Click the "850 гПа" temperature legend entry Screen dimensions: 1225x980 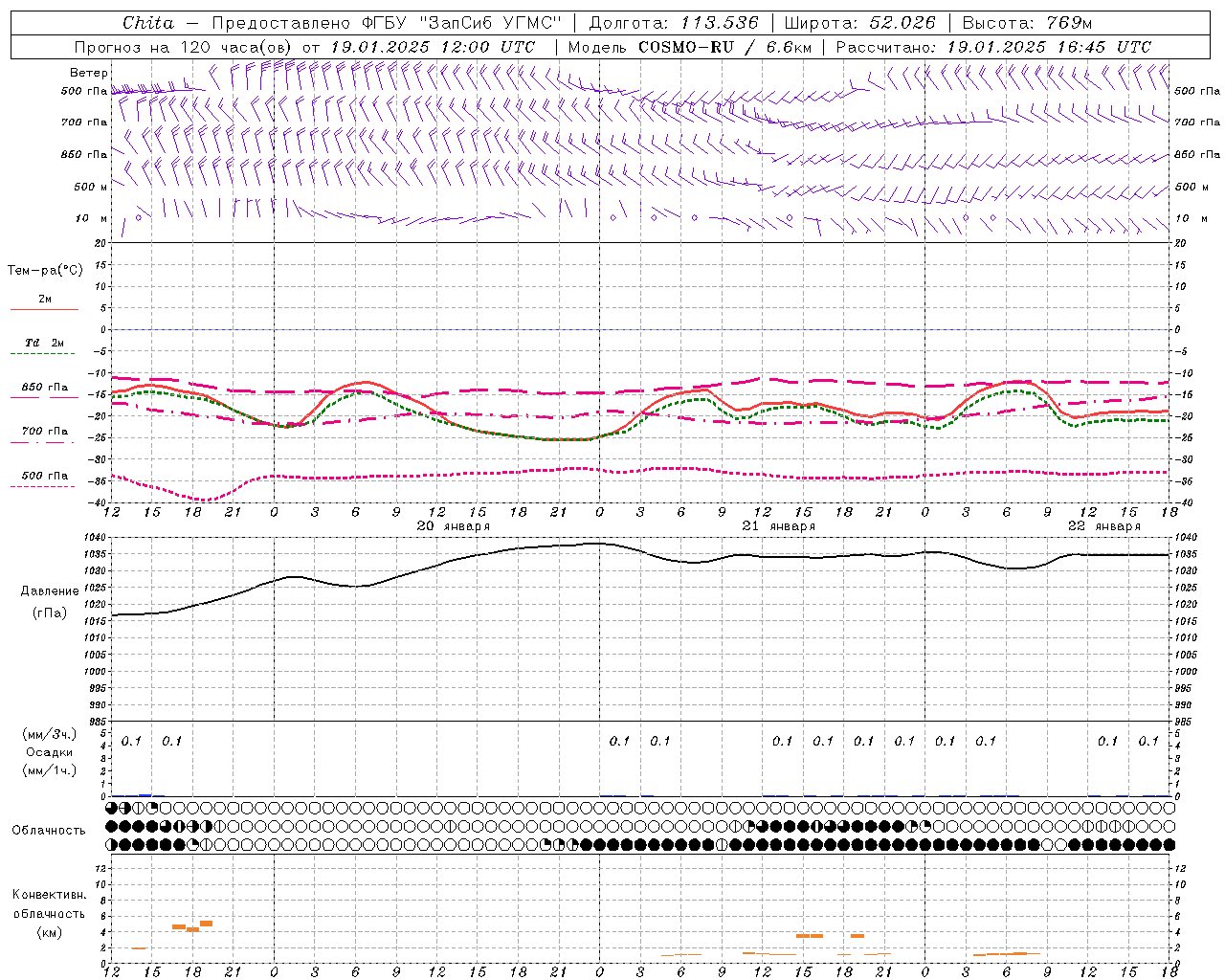pos(45,388)
